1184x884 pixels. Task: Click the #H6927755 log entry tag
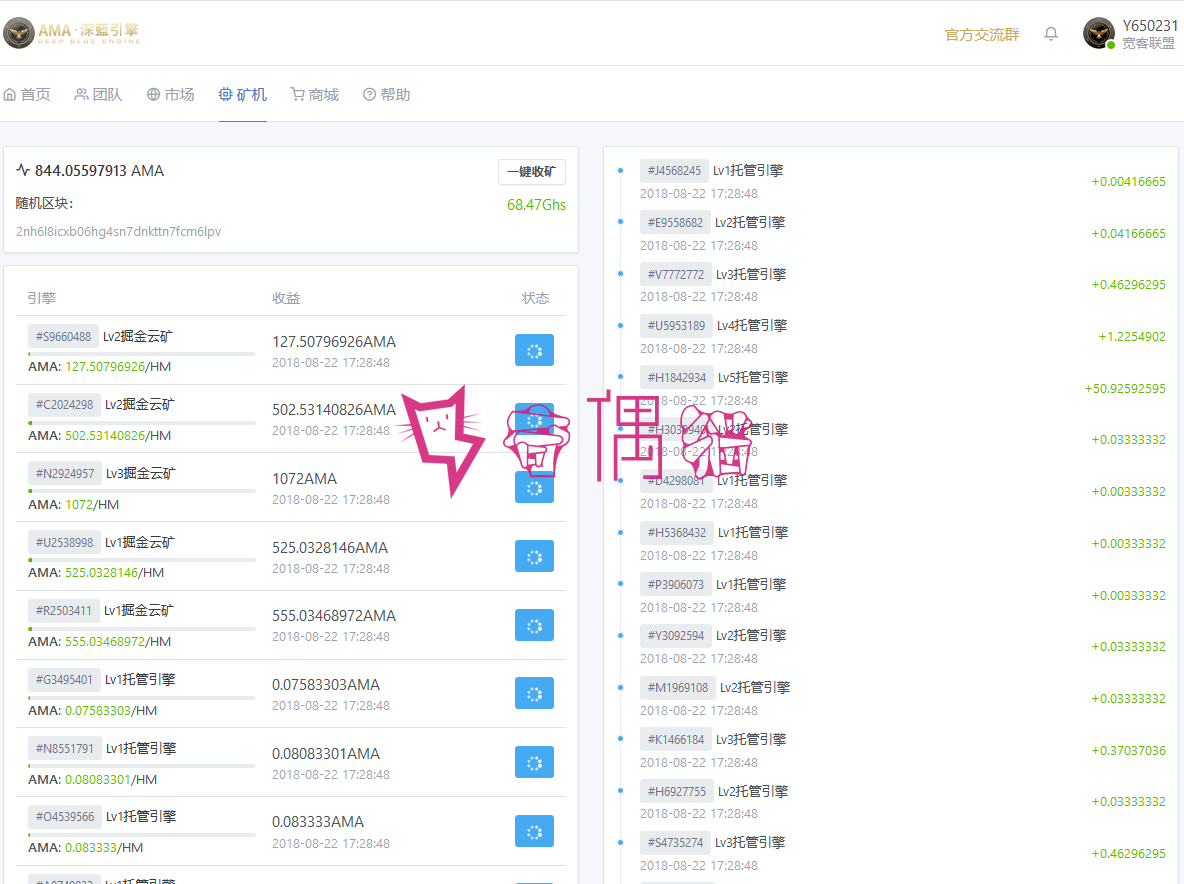677,791
